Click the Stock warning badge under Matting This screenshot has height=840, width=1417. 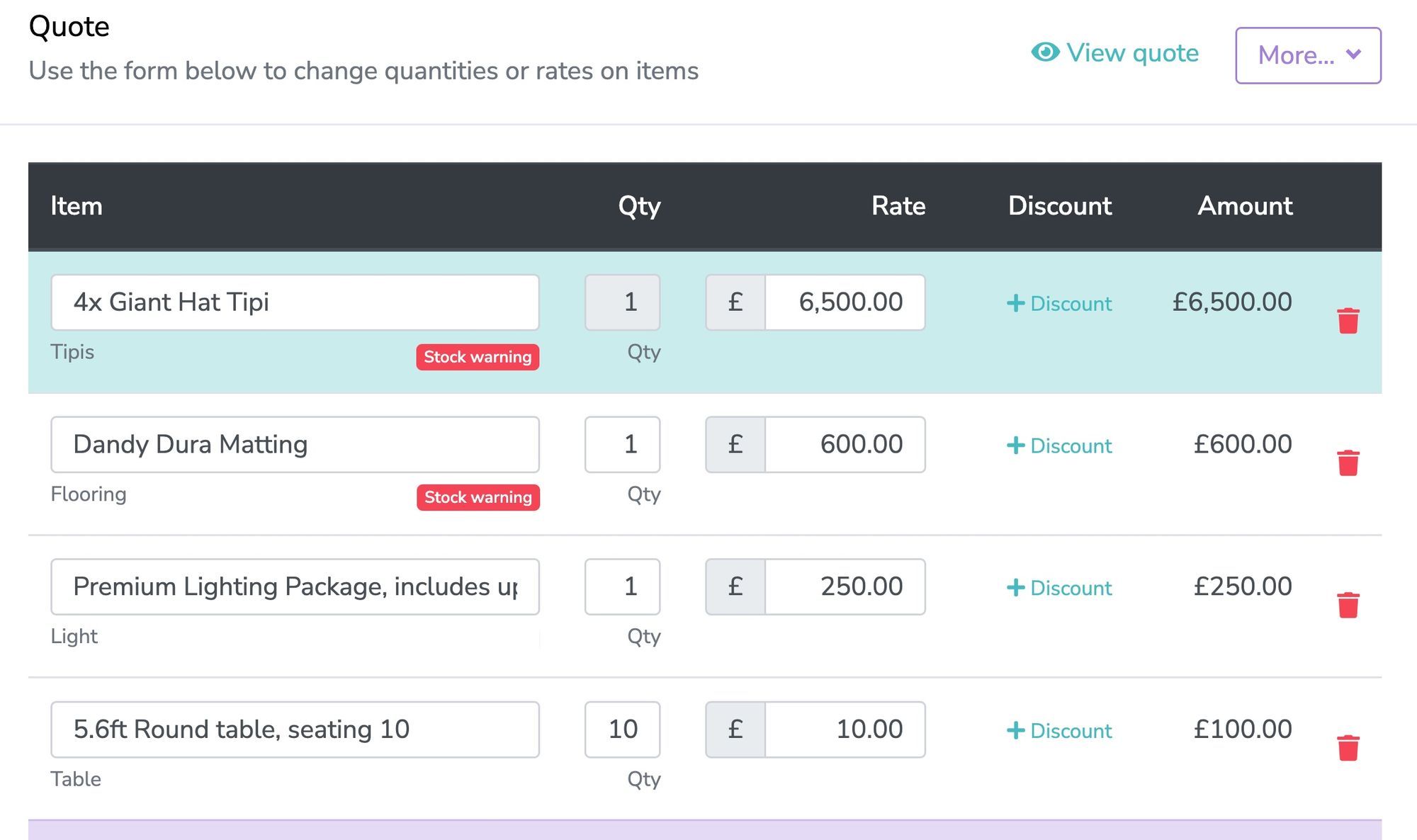(478, 497)
